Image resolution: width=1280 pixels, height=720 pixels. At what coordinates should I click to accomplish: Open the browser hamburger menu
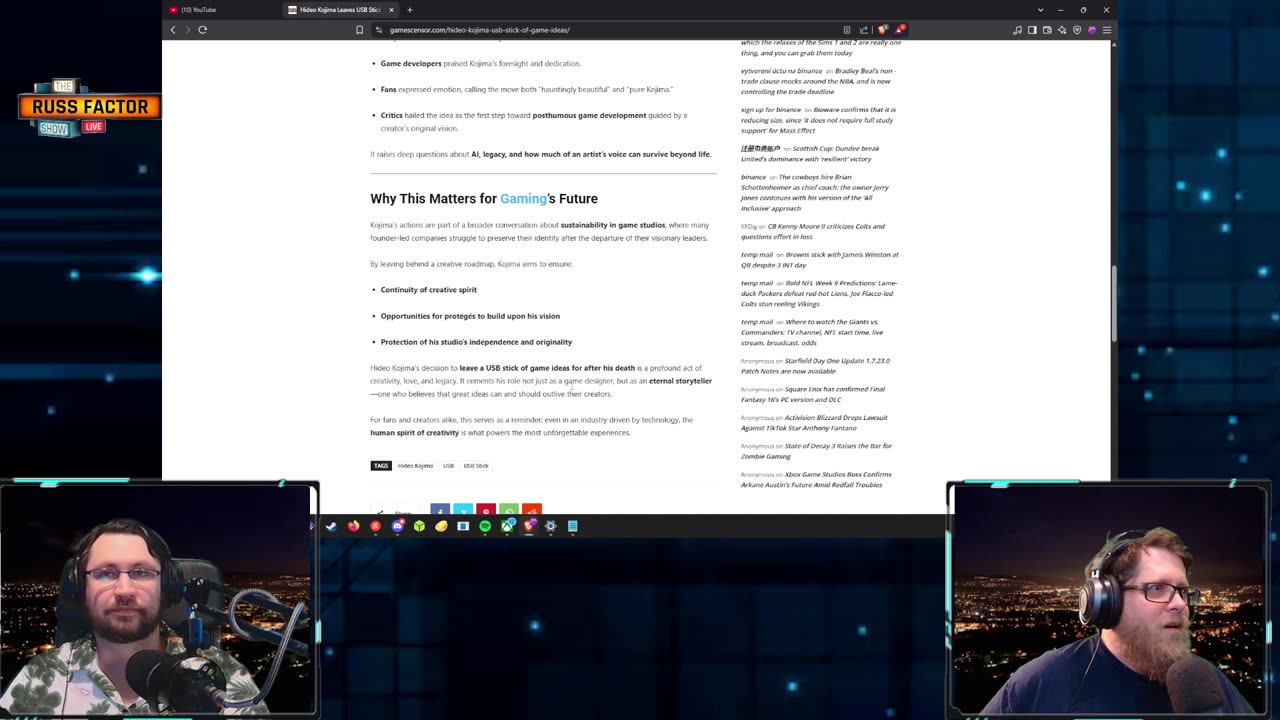pyautogui.click(x=1106, y=30)
